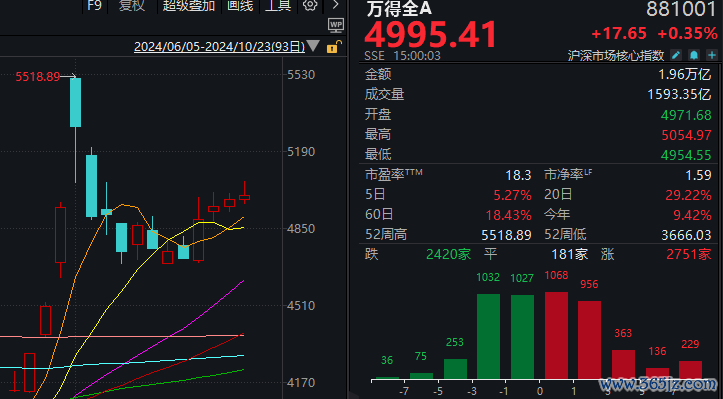The width and height of the screenshot is (723, 399).
Task: Click the 20日 return 29.22%
Action: click(687, 195)
